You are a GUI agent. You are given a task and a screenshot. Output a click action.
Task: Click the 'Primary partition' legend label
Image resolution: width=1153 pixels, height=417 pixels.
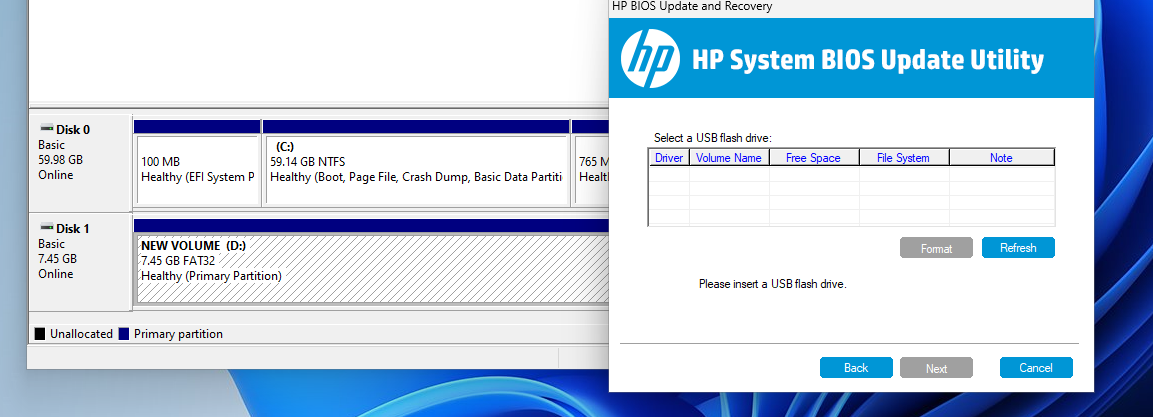coord(178,334)
